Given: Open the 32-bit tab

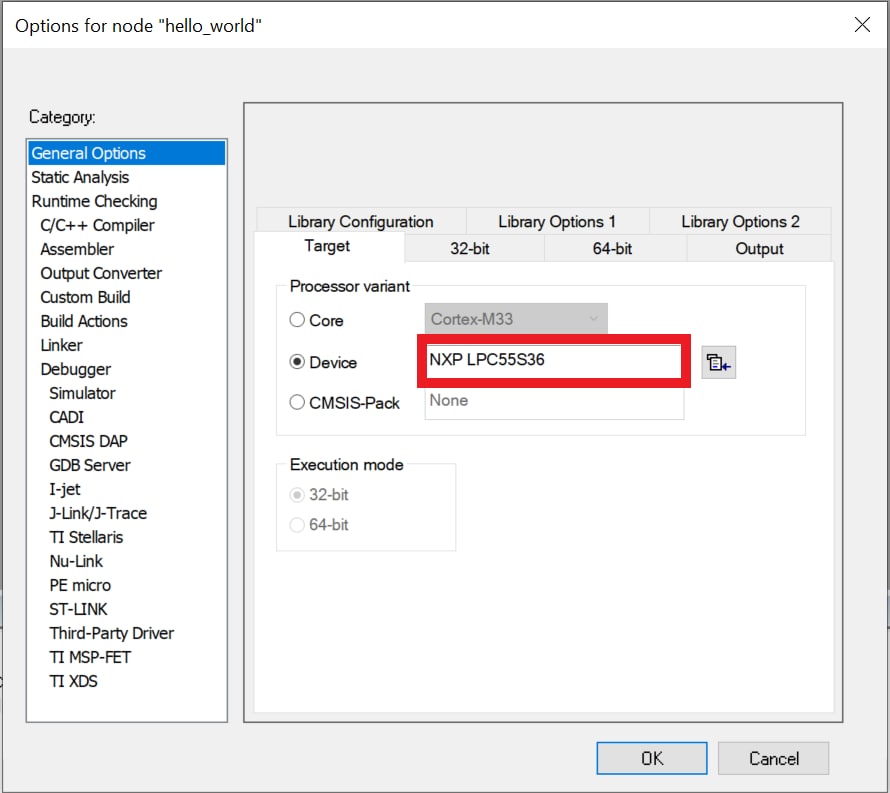Looking at the screenshot, I should click(469, 249).
